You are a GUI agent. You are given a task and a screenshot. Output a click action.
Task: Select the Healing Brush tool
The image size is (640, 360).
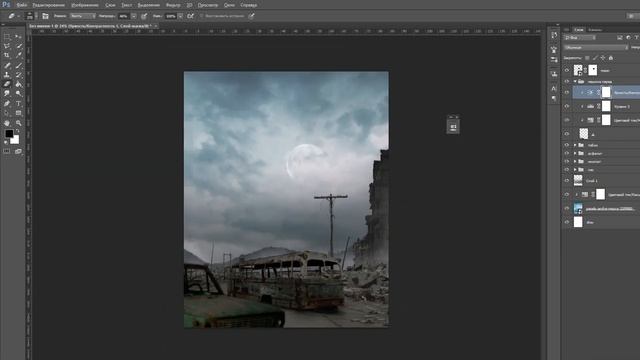pyautogui.click(x=7, y=65)
